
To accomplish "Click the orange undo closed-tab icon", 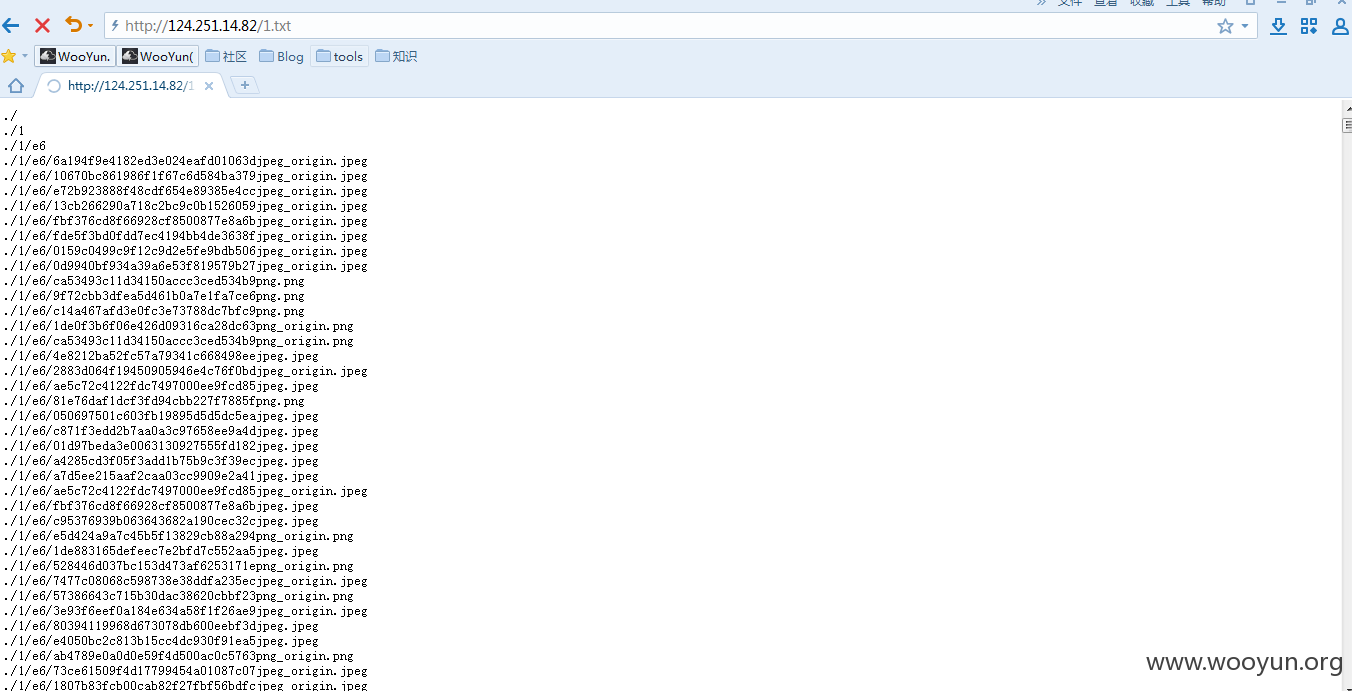I will [x=74, y=24].
